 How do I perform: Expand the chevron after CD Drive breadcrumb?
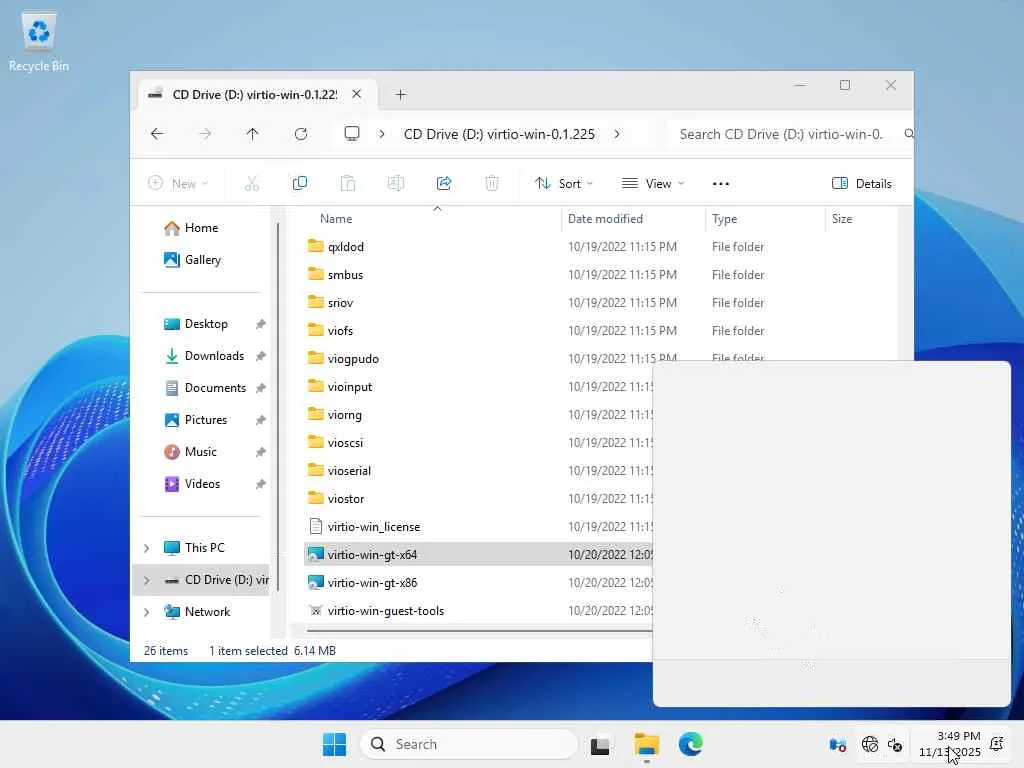(x=617, y=134)
